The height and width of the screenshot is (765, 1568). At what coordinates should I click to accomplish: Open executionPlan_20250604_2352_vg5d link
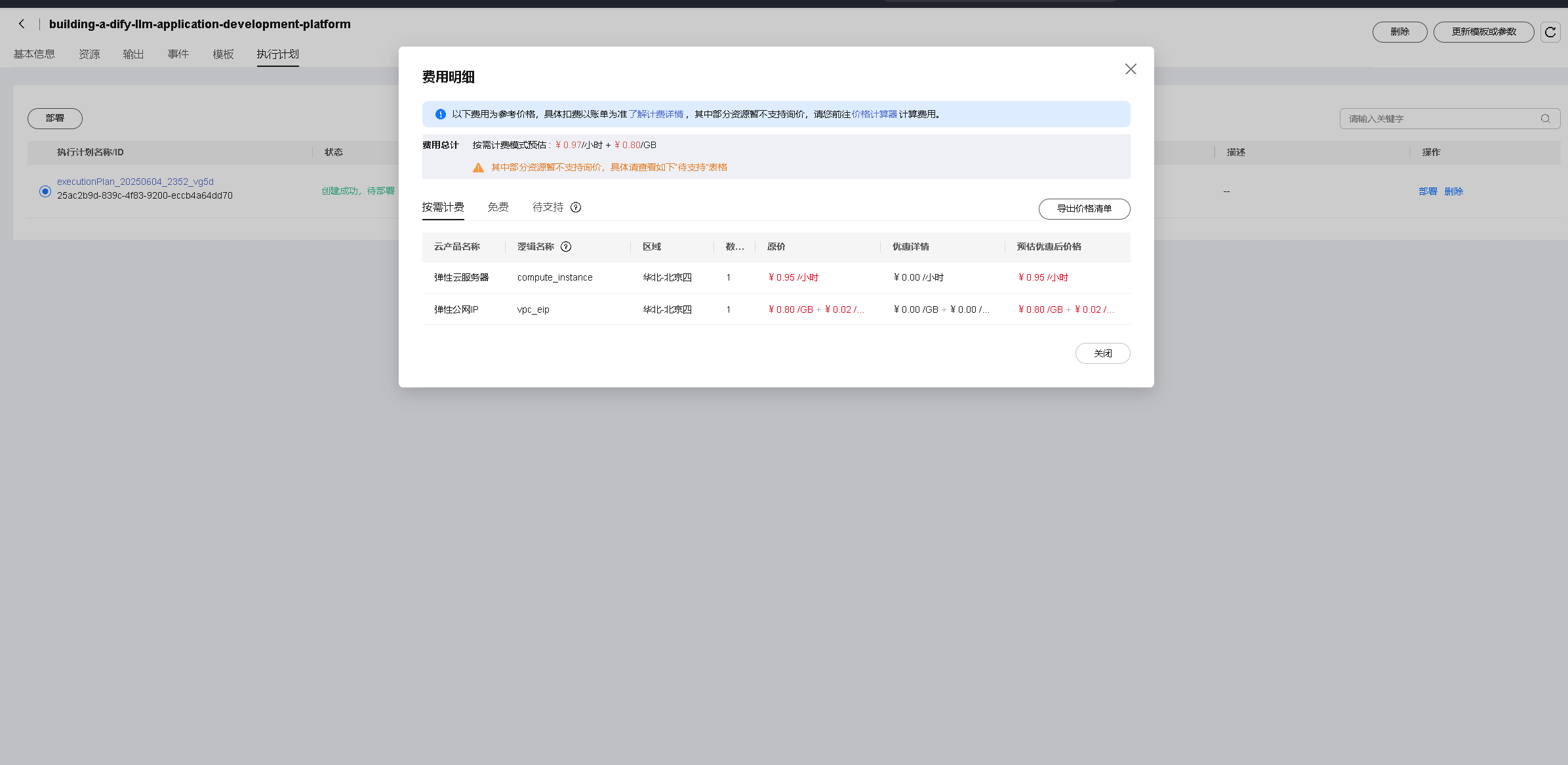pyautogui.click(x=135, y=182)
